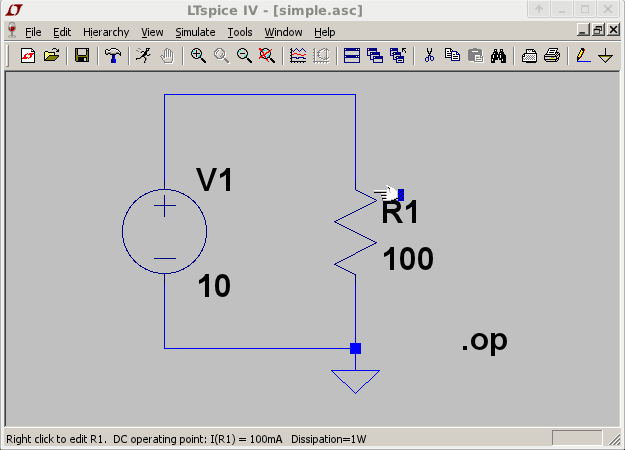Viewport: 625px width, 450px height.
Task: Click the V1 voltage source symbol
Action: 165,231
